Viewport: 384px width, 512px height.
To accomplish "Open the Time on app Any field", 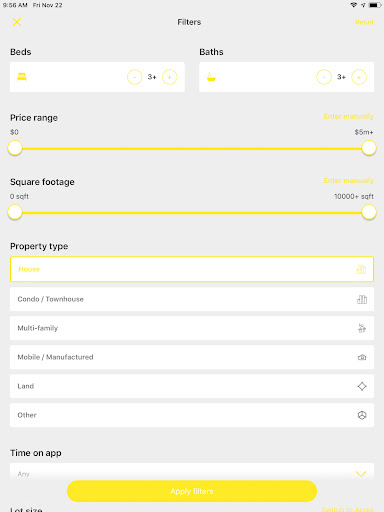I will coord(192,472).
